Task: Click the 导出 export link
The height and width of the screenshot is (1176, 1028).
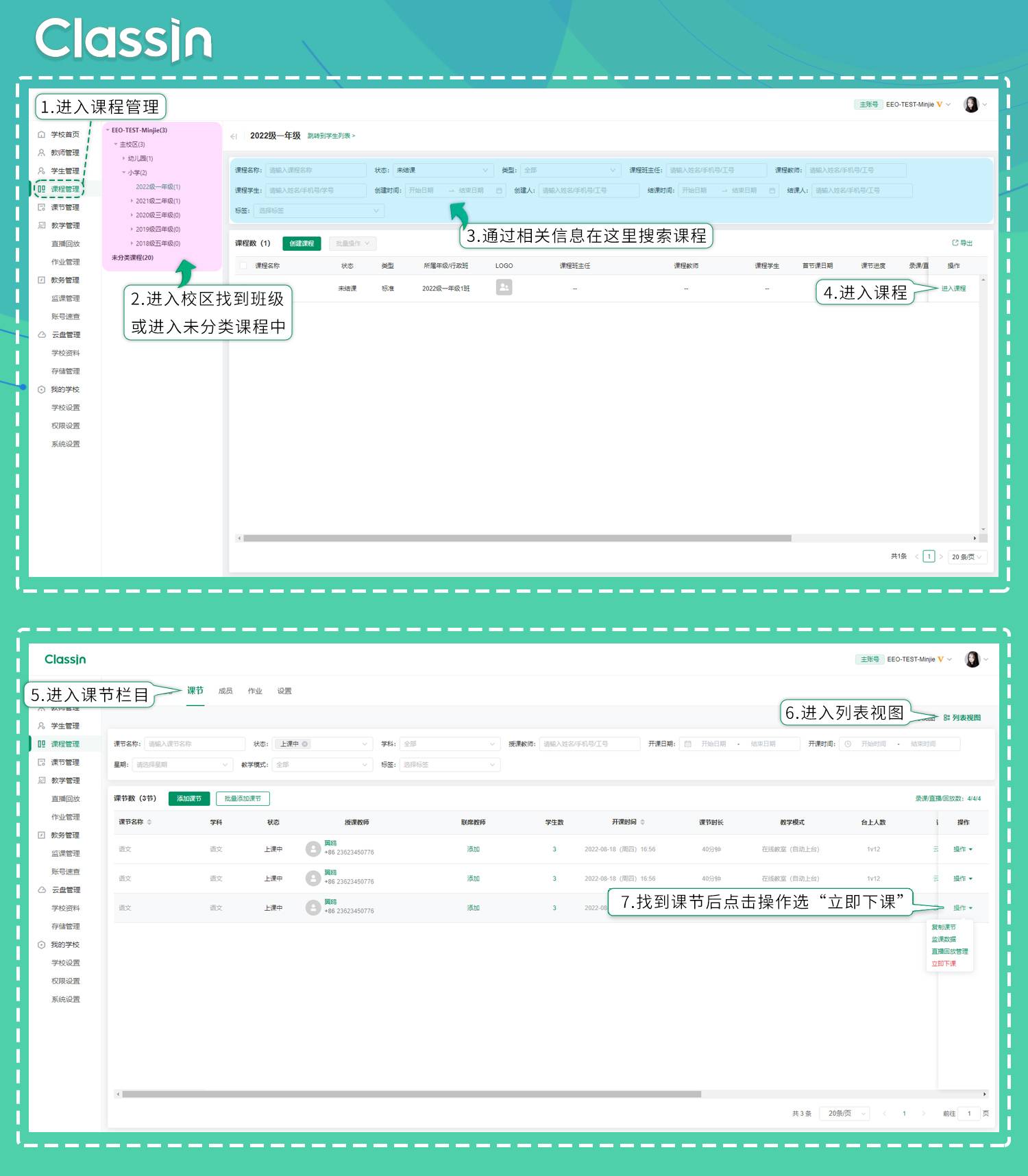Action: click(x=962, y=243)
